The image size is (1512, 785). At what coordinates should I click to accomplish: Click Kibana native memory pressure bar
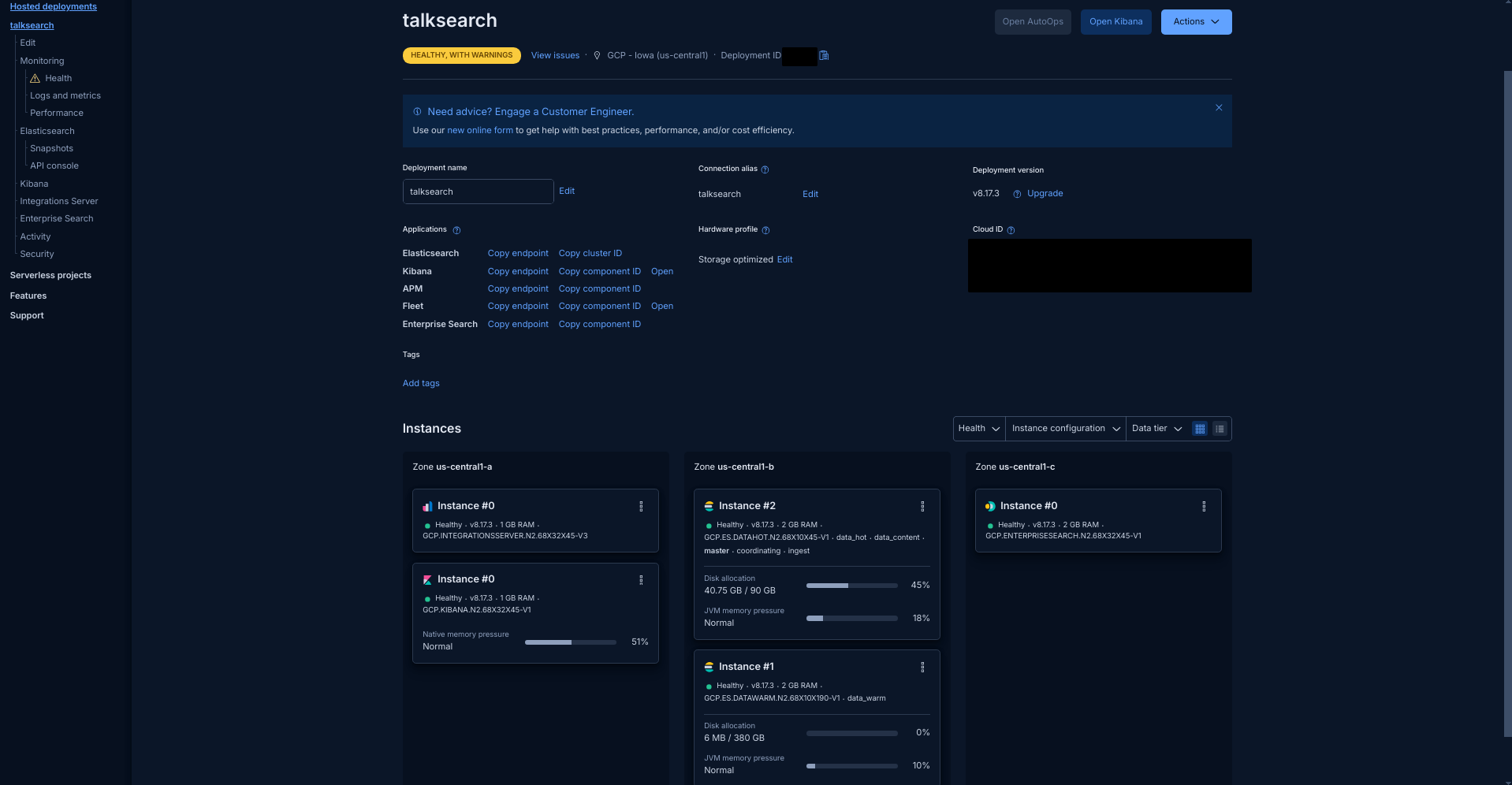[571, 642]
